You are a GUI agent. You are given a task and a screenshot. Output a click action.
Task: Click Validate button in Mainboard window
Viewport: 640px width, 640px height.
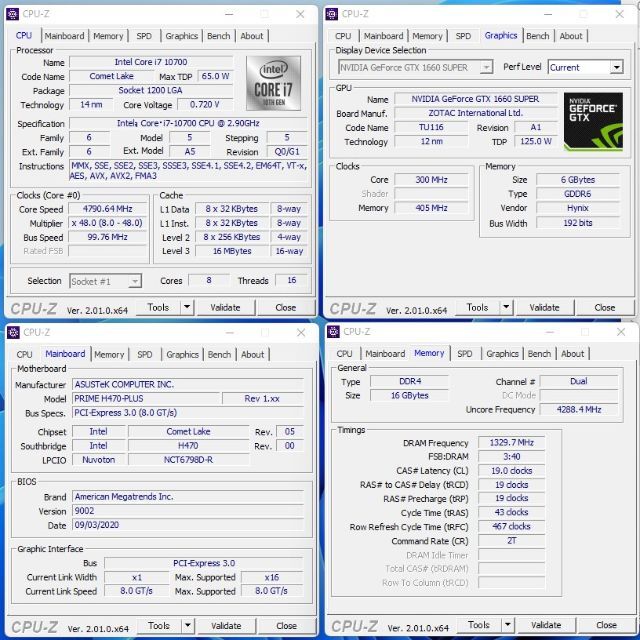pos(227,626)
